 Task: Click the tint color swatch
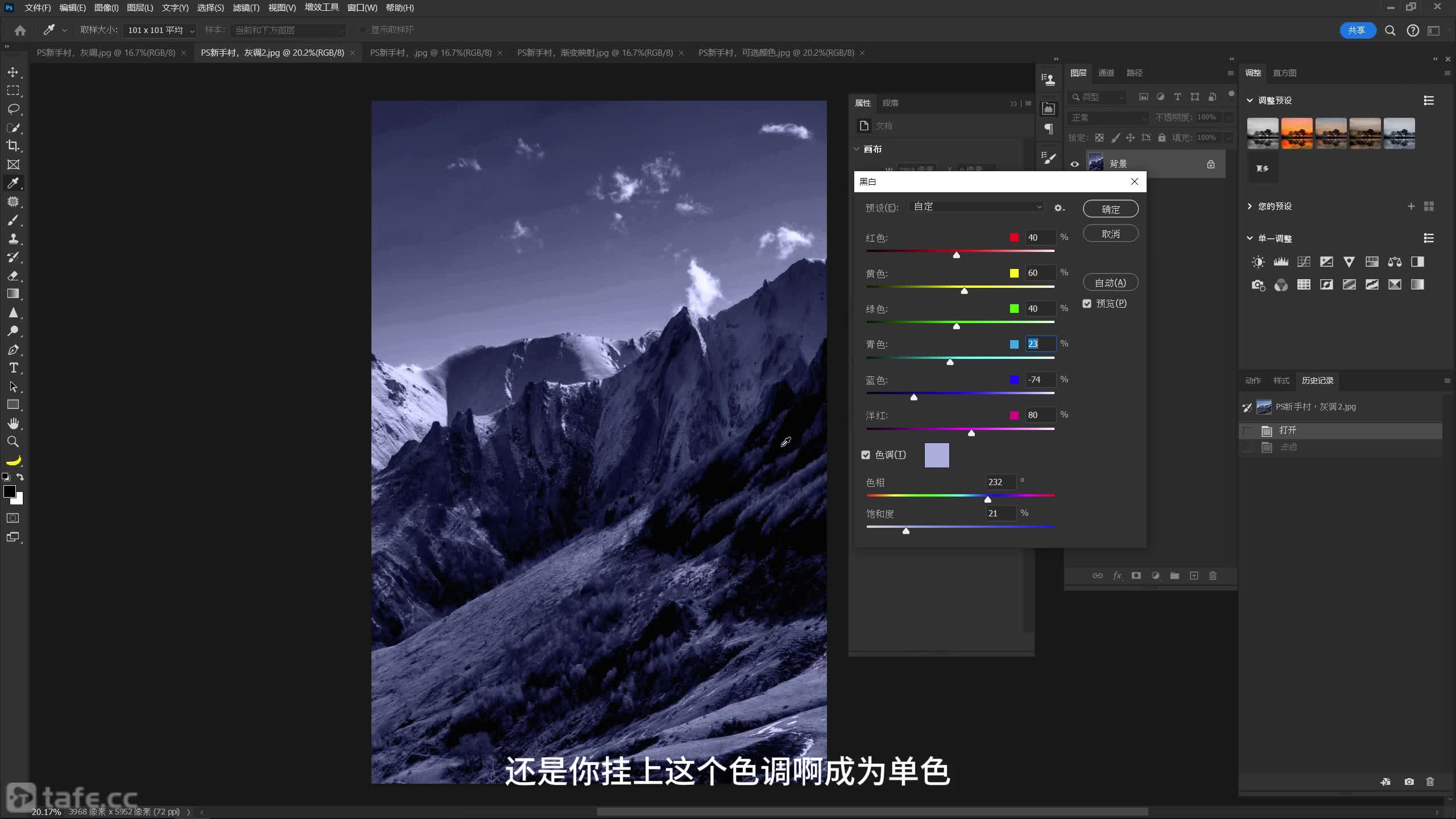[937, 456]
